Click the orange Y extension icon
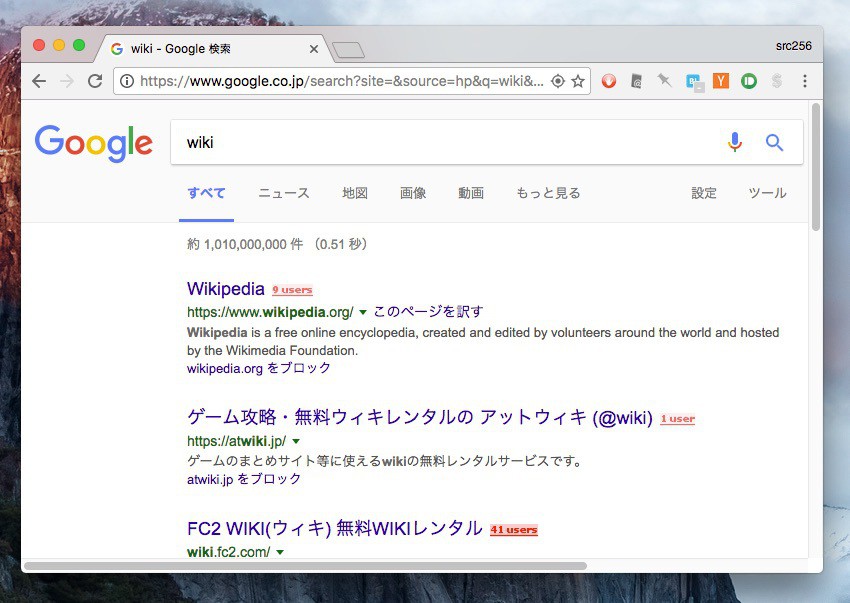850x603 pixels. (x=720, y=81)
